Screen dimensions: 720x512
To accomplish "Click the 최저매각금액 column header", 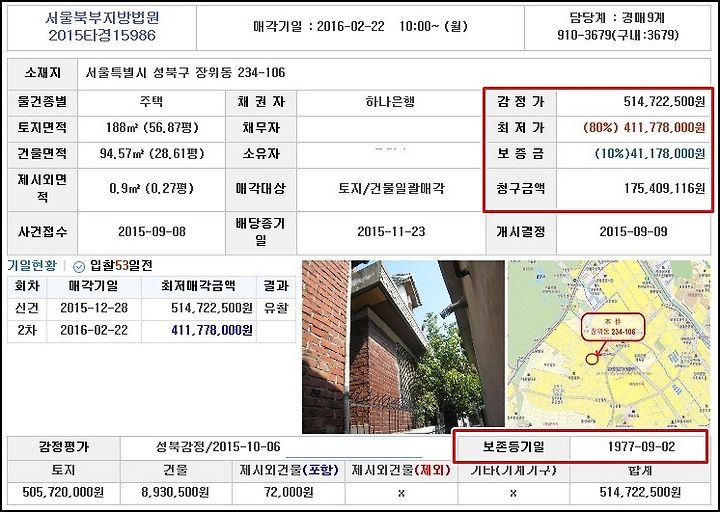I will 198,286.
